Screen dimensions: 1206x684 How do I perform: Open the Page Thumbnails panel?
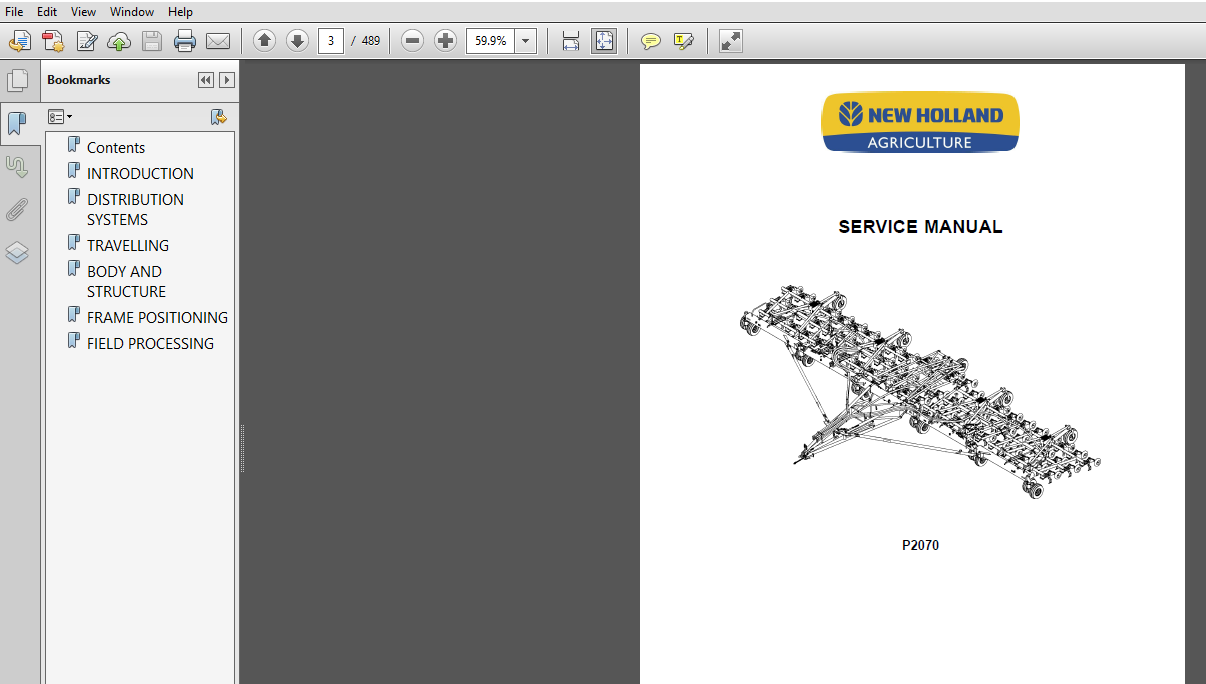(17, 81)
